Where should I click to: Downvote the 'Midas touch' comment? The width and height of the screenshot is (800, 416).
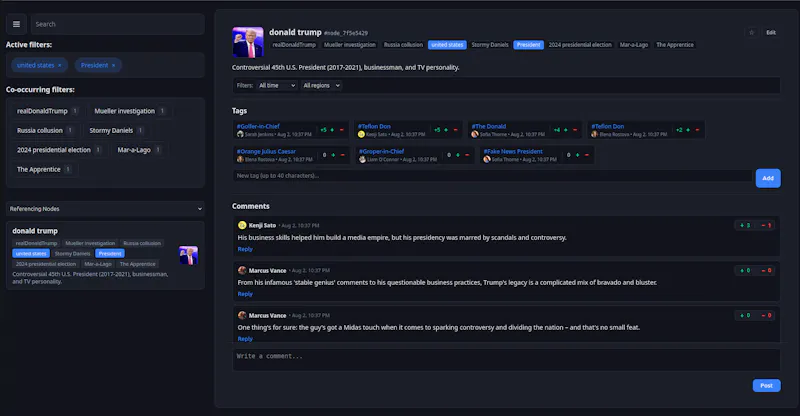coord(766,315)
